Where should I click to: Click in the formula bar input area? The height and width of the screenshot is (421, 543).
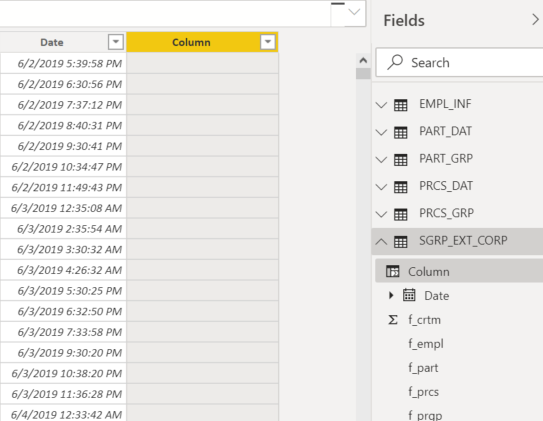click(x=165, y=13)
